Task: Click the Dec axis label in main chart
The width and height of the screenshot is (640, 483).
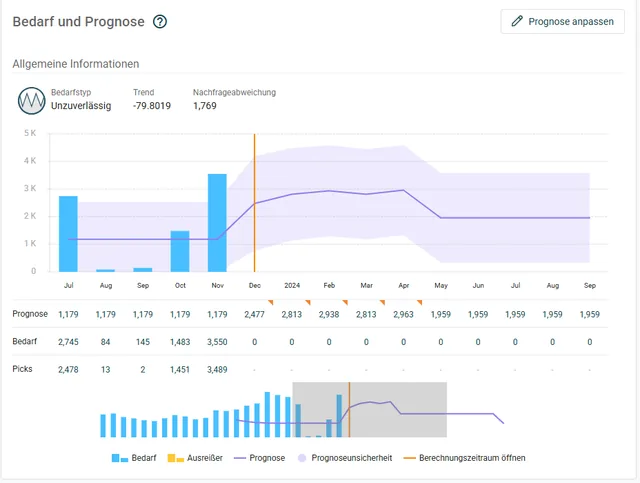Action: [255, 285]
